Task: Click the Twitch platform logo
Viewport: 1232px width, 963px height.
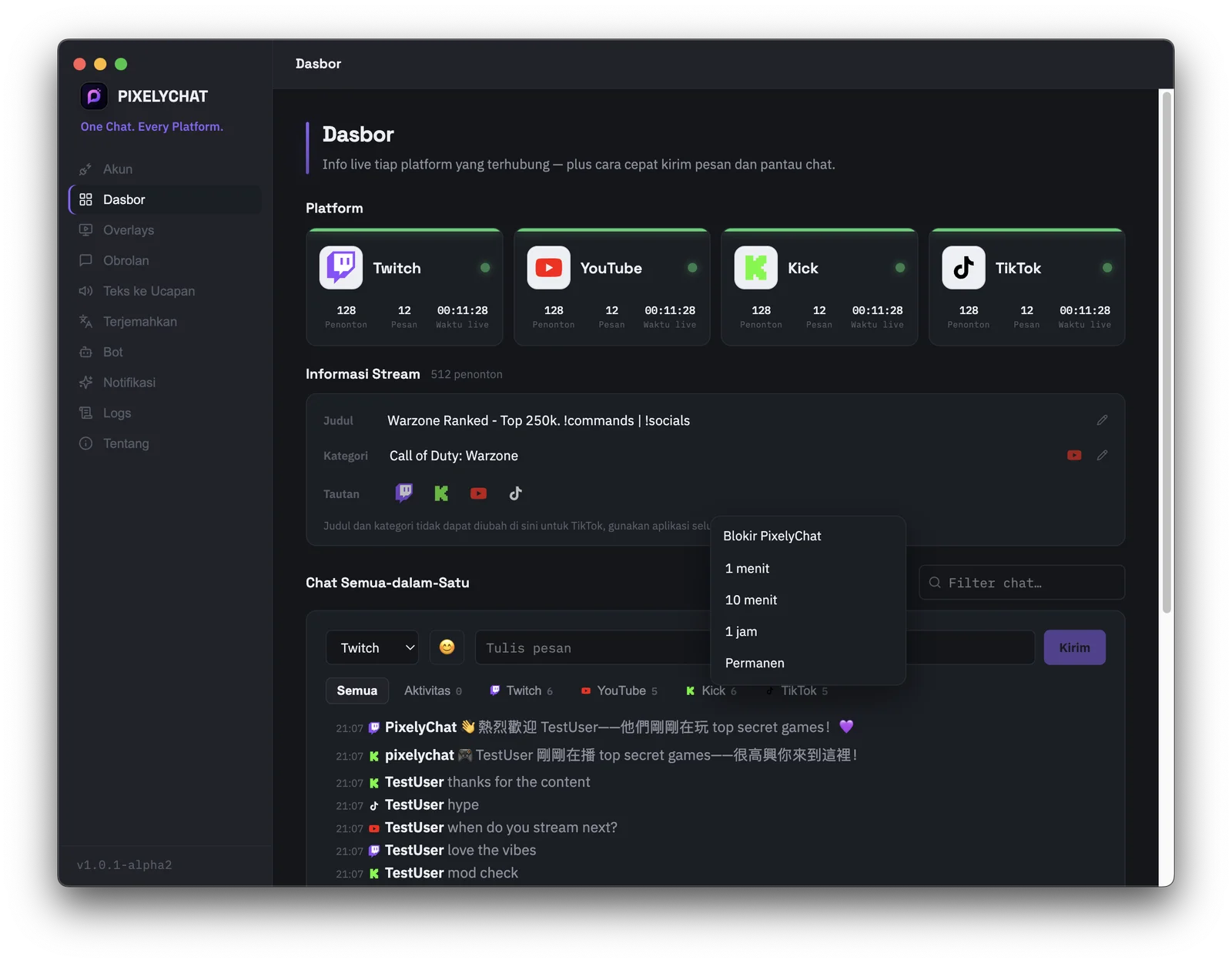Action: (341, 268)
